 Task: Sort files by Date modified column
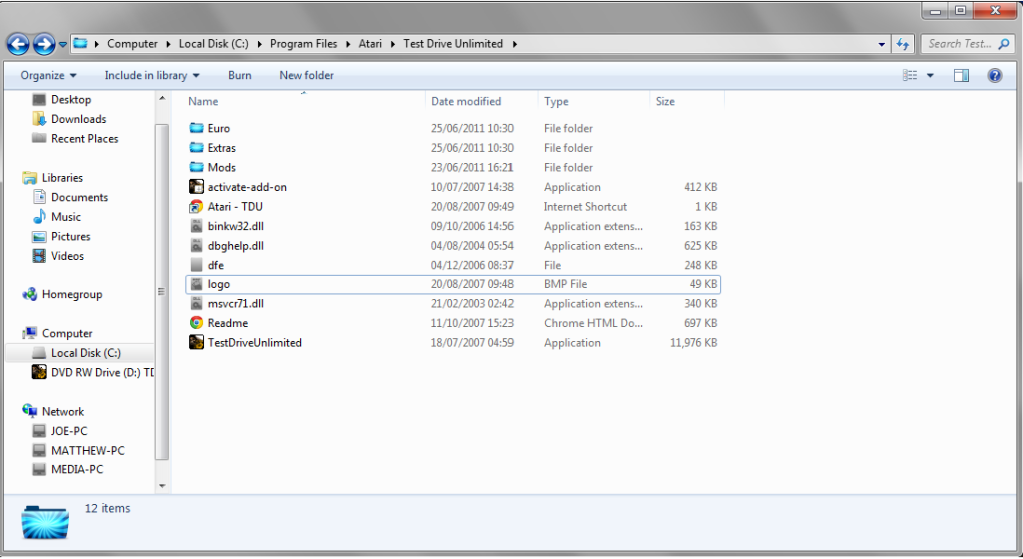(466, 101)
